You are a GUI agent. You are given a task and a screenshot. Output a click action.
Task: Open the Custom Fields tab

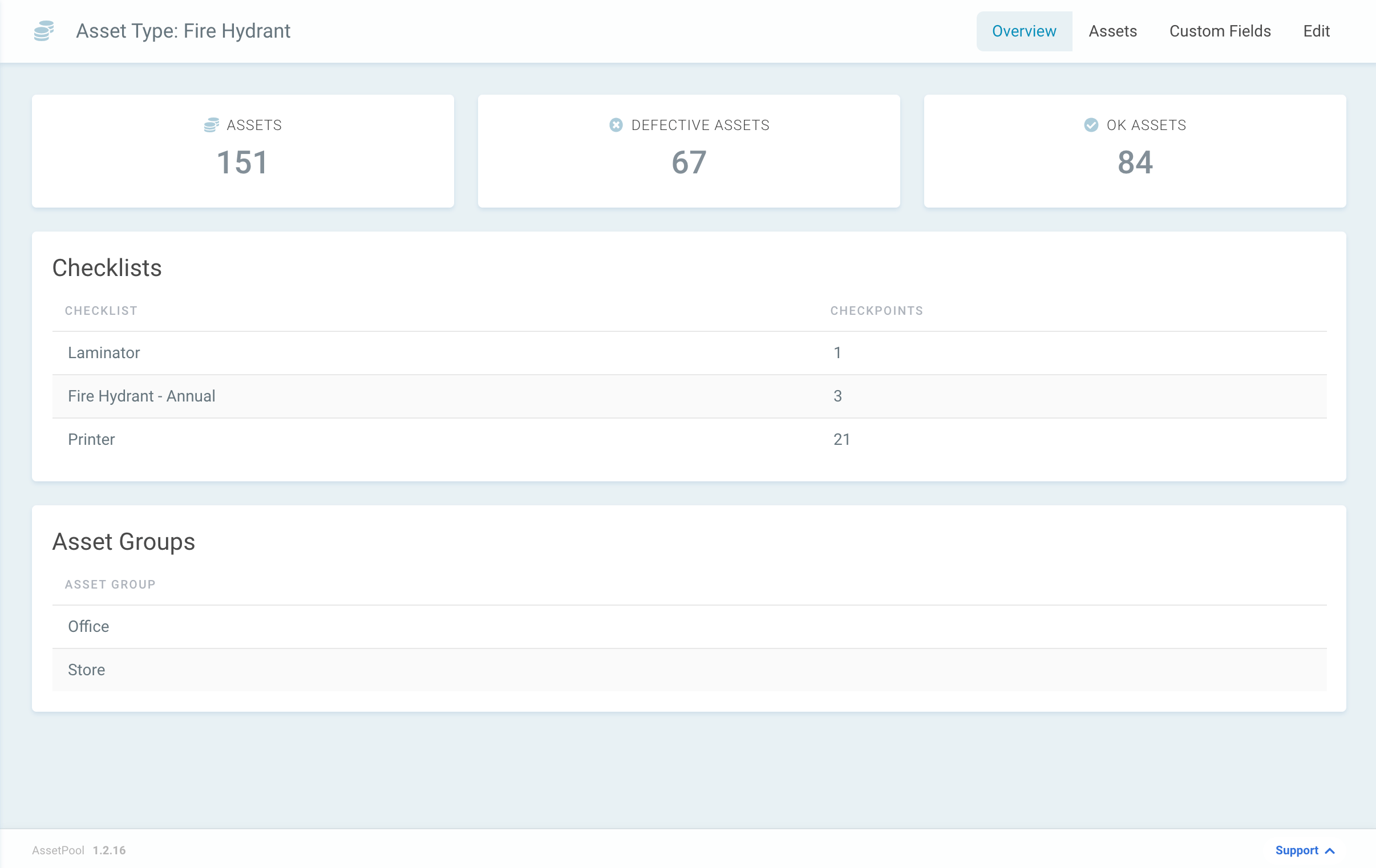tap(1220, 31)
